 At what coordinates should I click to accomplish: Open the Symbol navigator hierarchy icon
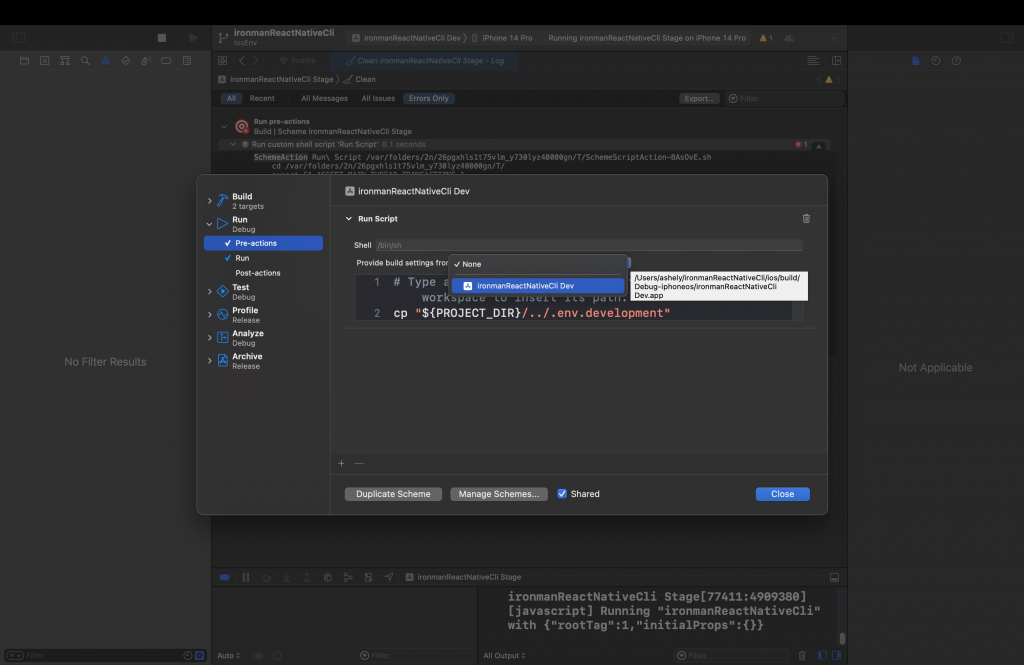click(65, 61)
